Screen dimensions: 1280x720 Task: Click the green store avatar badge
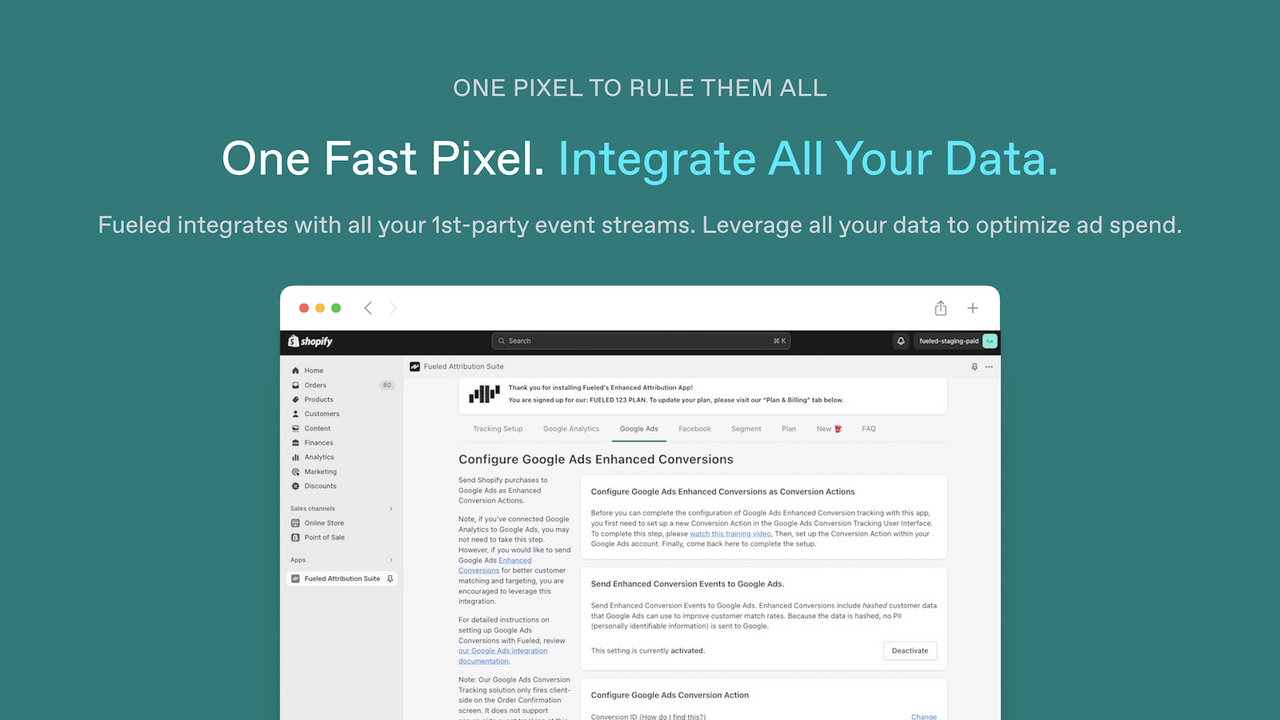990,341
